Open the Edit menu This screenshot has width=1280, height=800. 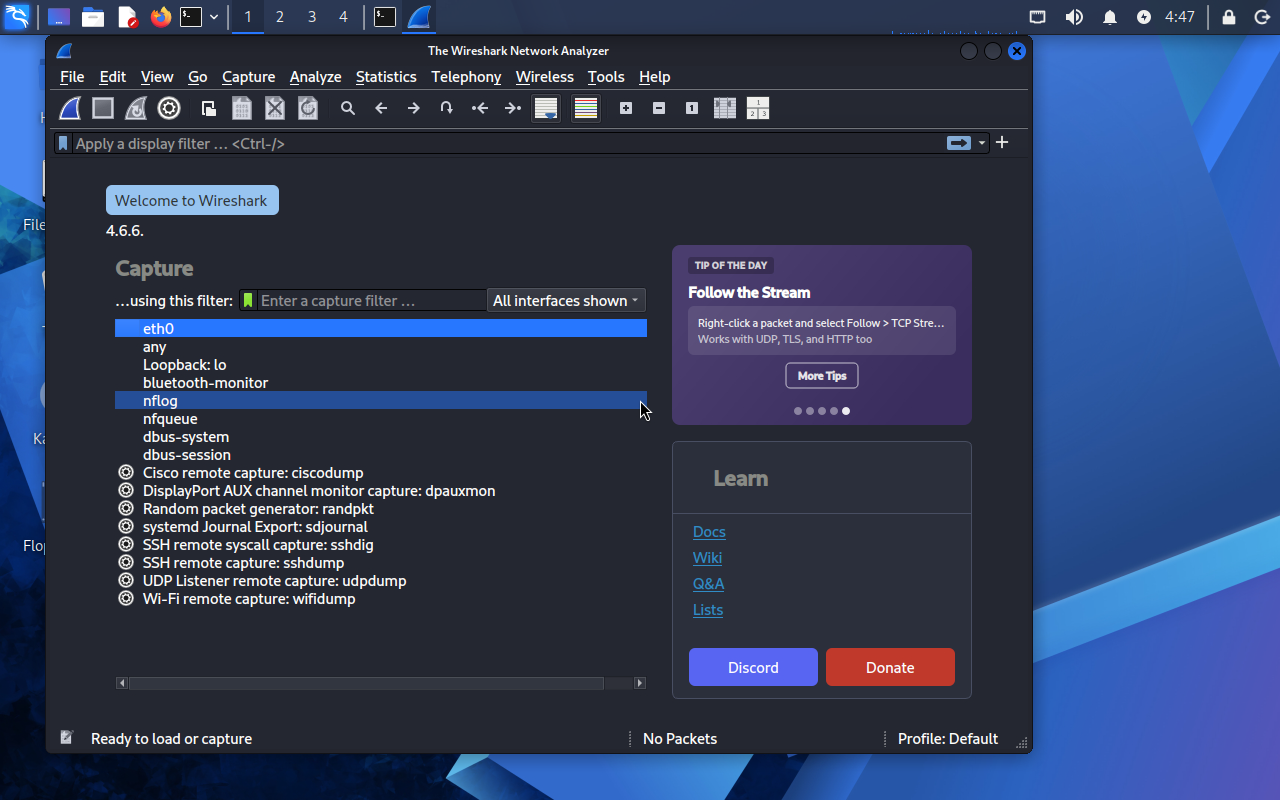(x=113, y=77)
